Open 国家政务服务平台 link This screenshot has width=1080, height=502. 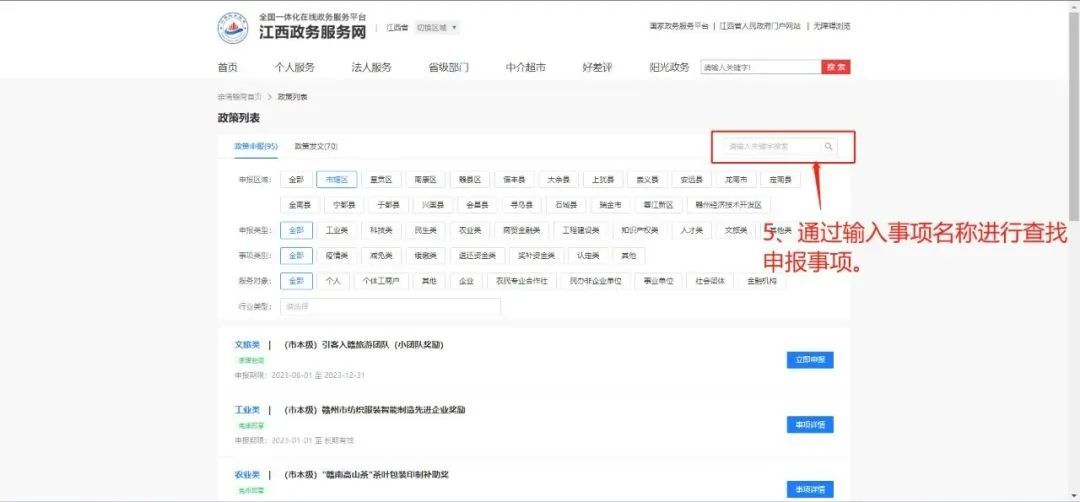pyautogui.click(x=679, y=26)
